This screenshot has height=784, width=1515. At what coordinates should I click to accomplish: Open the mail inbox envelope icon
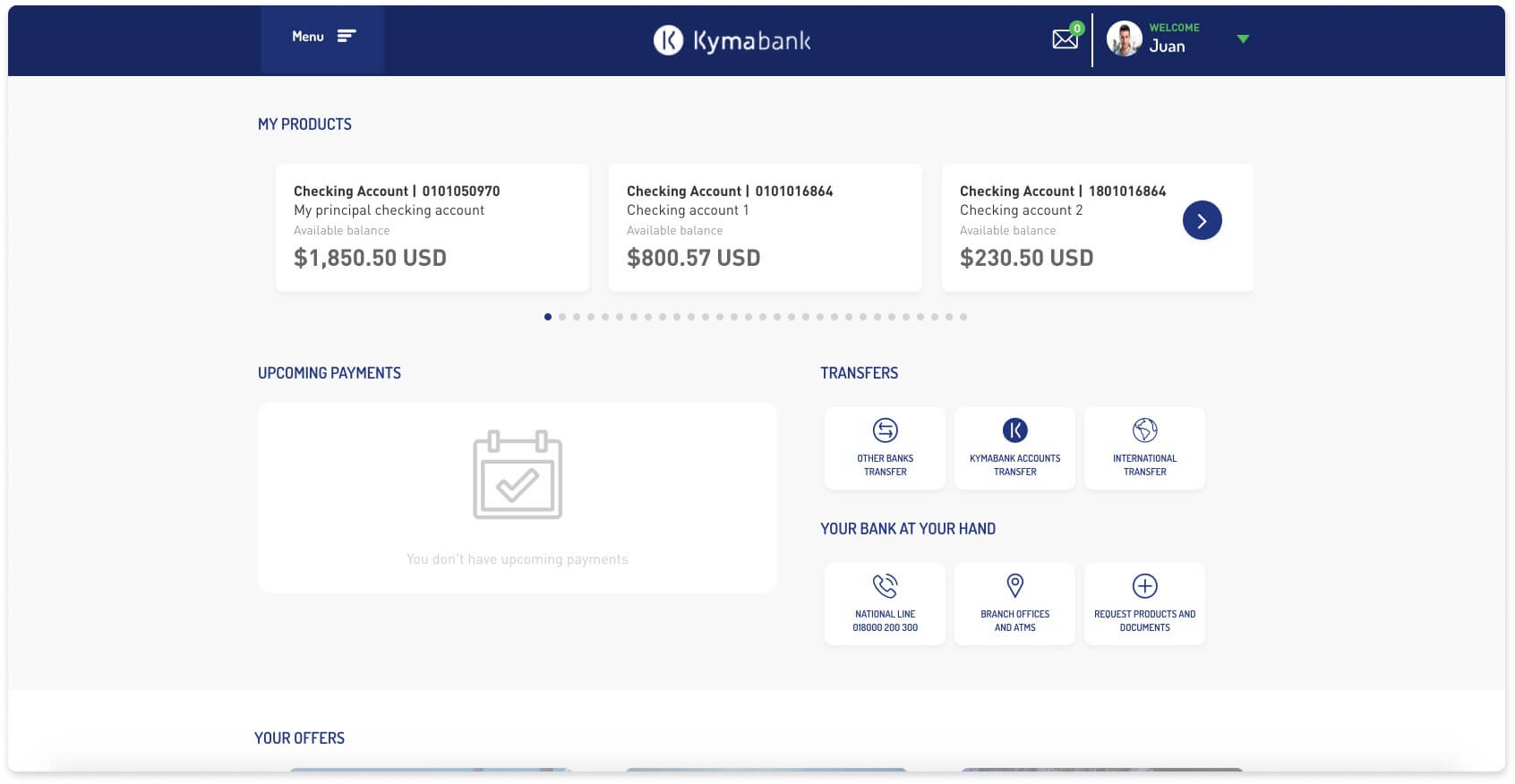click(x=1065, y=38)
